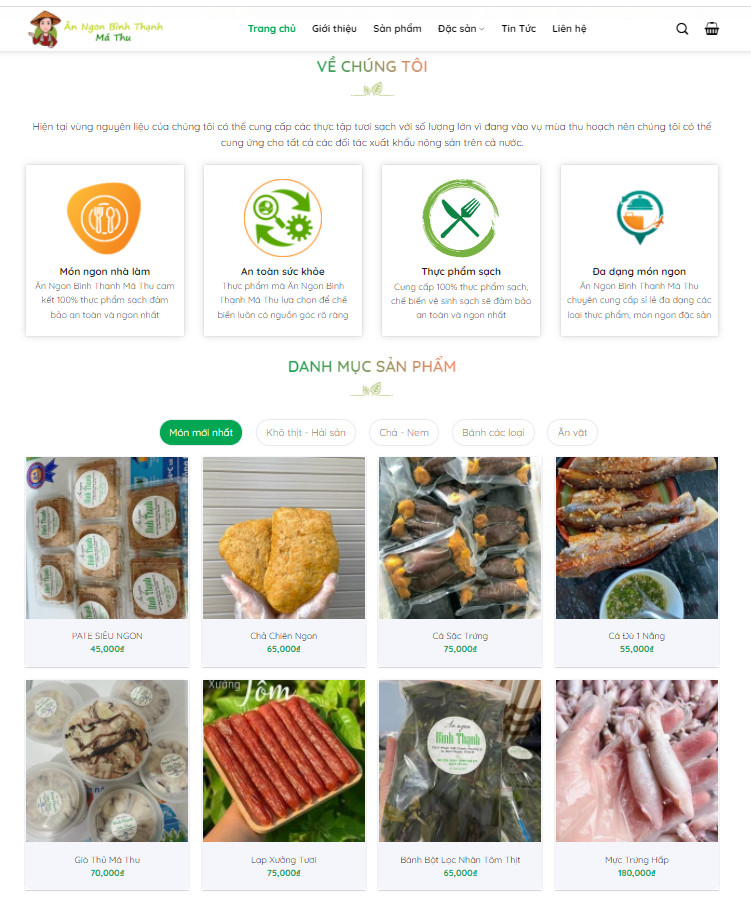Open PATE SIÊU NGON product image
Image resolution: width=751 pixels, height=898 pixels.
click(x=107, y=538)
